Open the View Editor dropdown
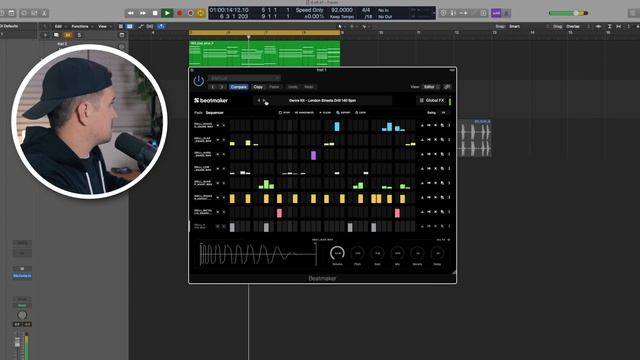The image size is (640, 360). (x=431, y=87)
